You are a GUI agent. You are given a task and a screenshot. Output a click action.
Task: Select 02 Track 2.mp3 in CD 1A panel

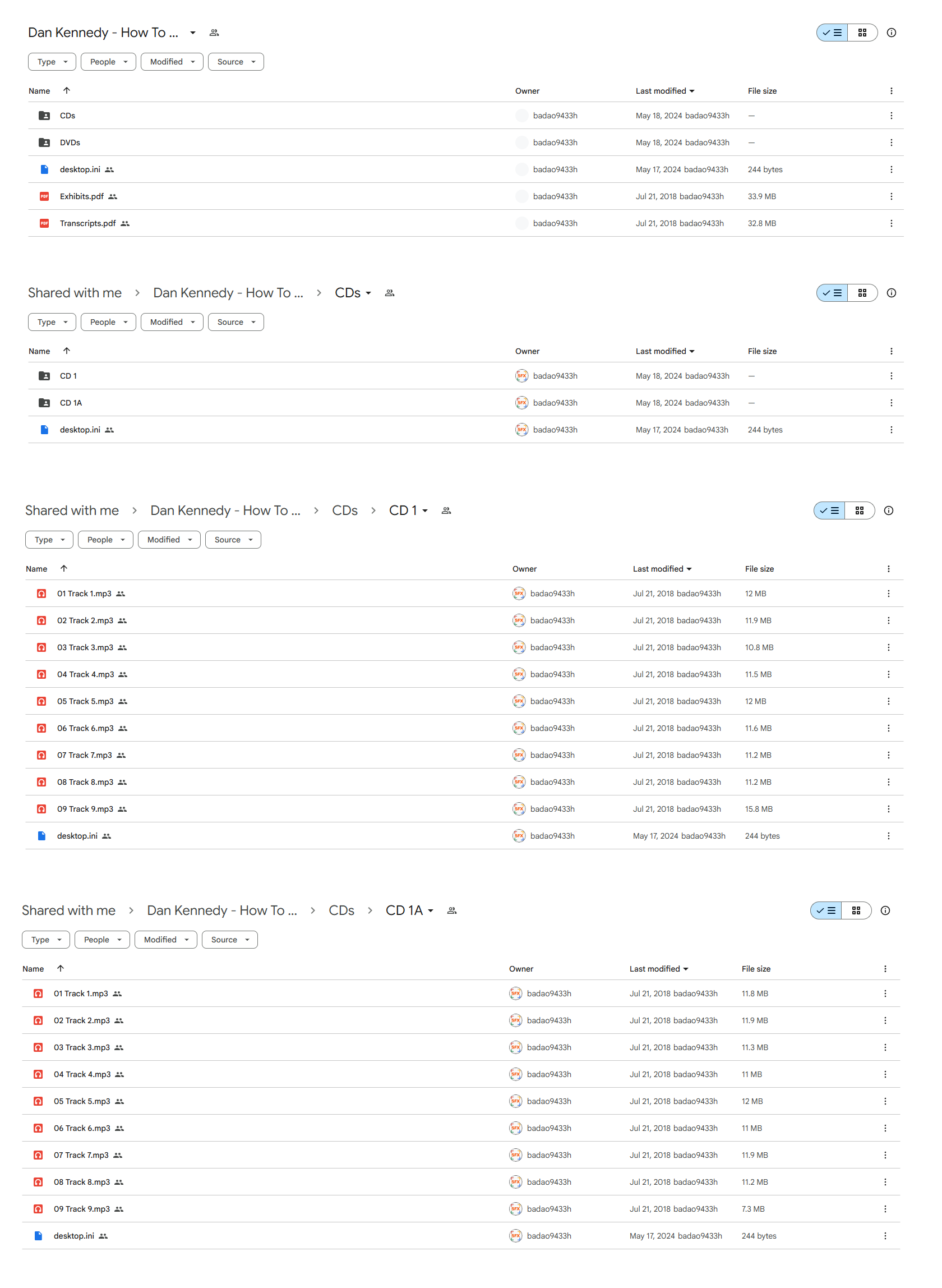pos(81,1020)
